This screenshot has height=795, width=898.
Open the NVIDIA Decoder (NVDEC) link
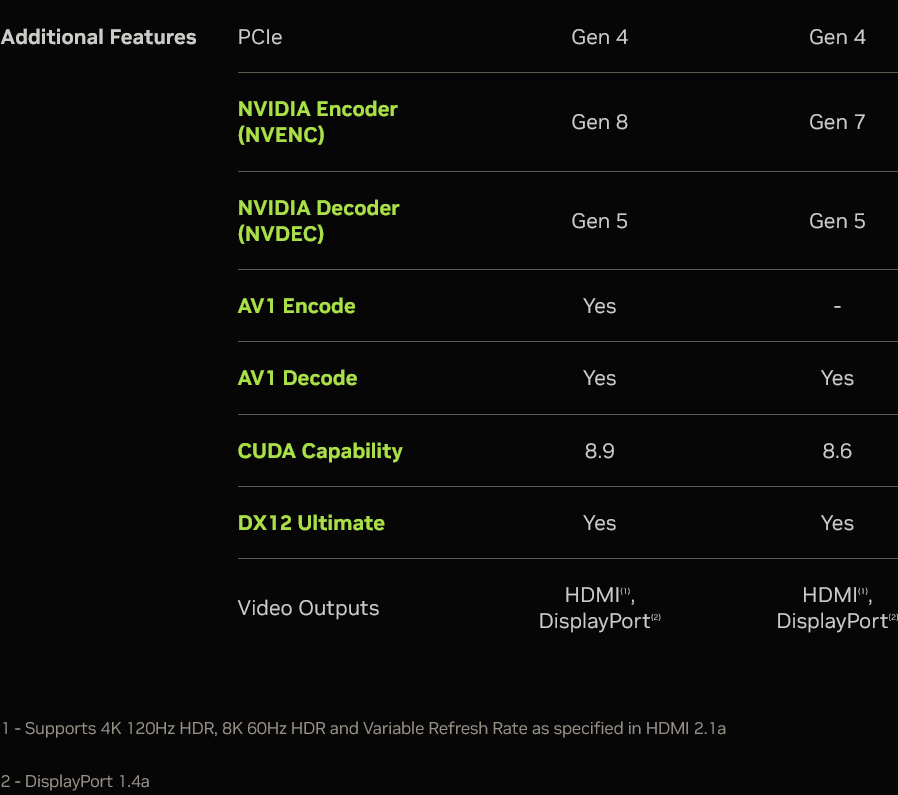coord(318,221)
